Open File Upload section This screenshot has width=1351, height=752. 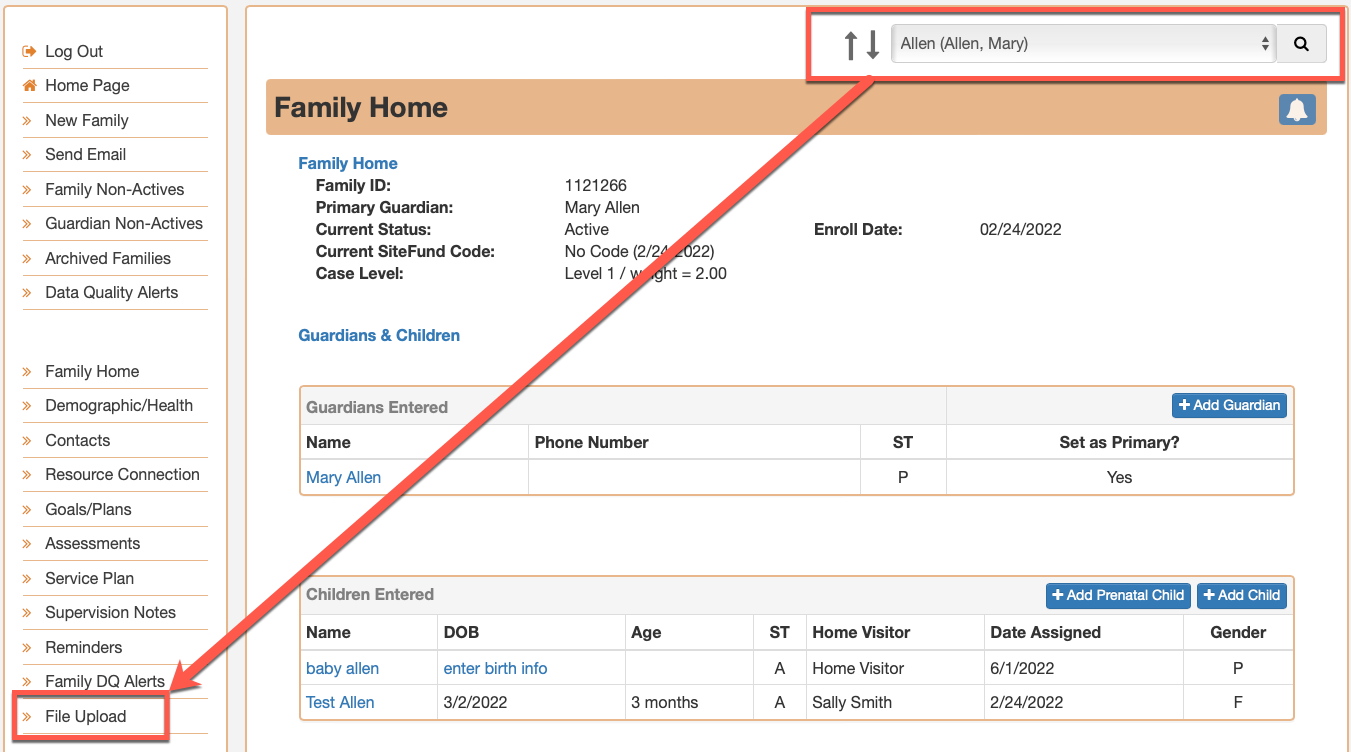click(85, 716)
